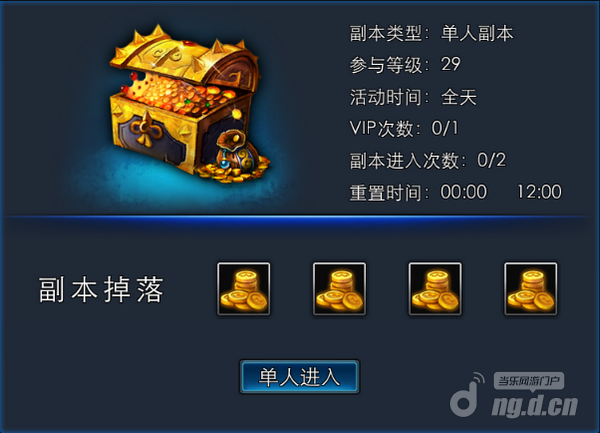Image resolution: width=600 pixels, height=433 pixels.
Task: Click the 单人进入 button
Action: tap(299, 376)
